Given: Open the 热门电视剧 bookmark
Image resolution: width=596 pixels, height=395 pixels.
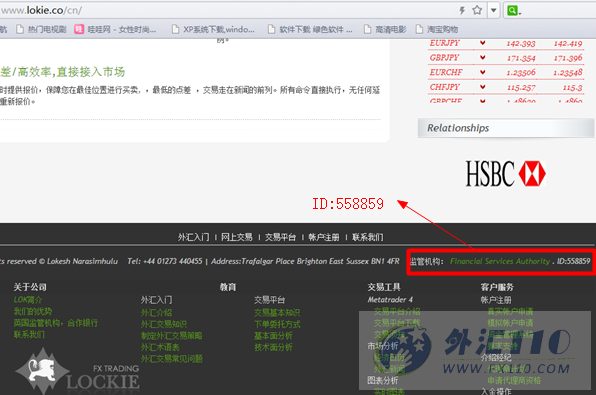Looking at the screenshot, I should 42,29.
